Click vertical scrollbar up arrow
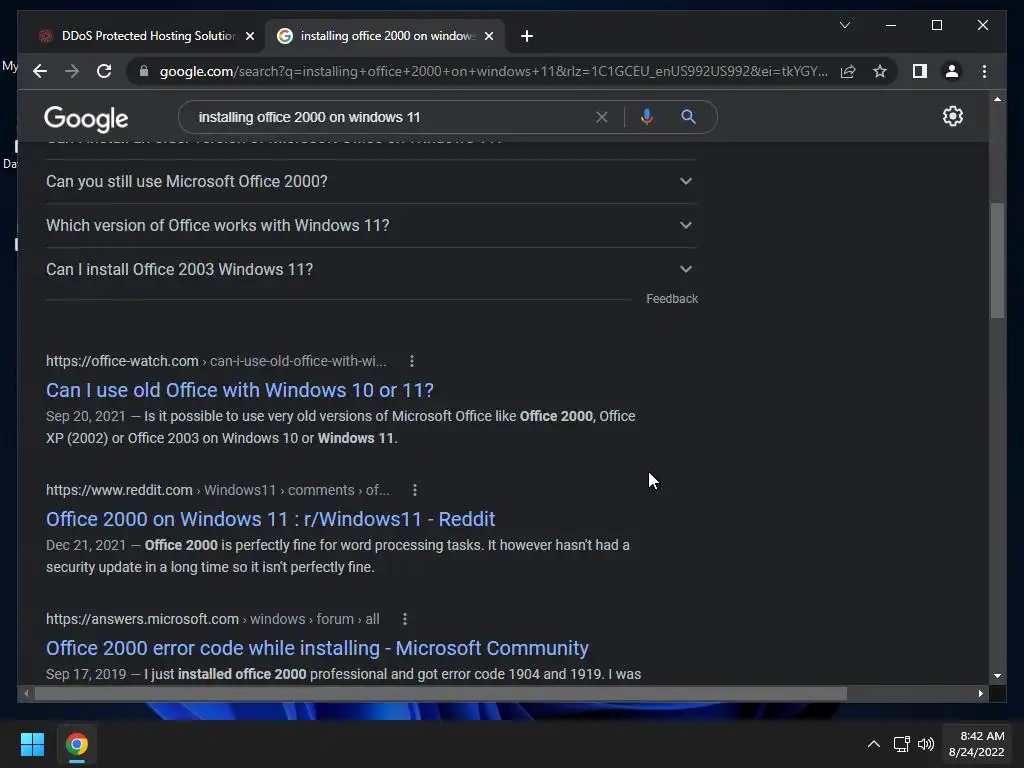Image resolution: width=1024 pixels, height=768 pixels. coord(997,99)
